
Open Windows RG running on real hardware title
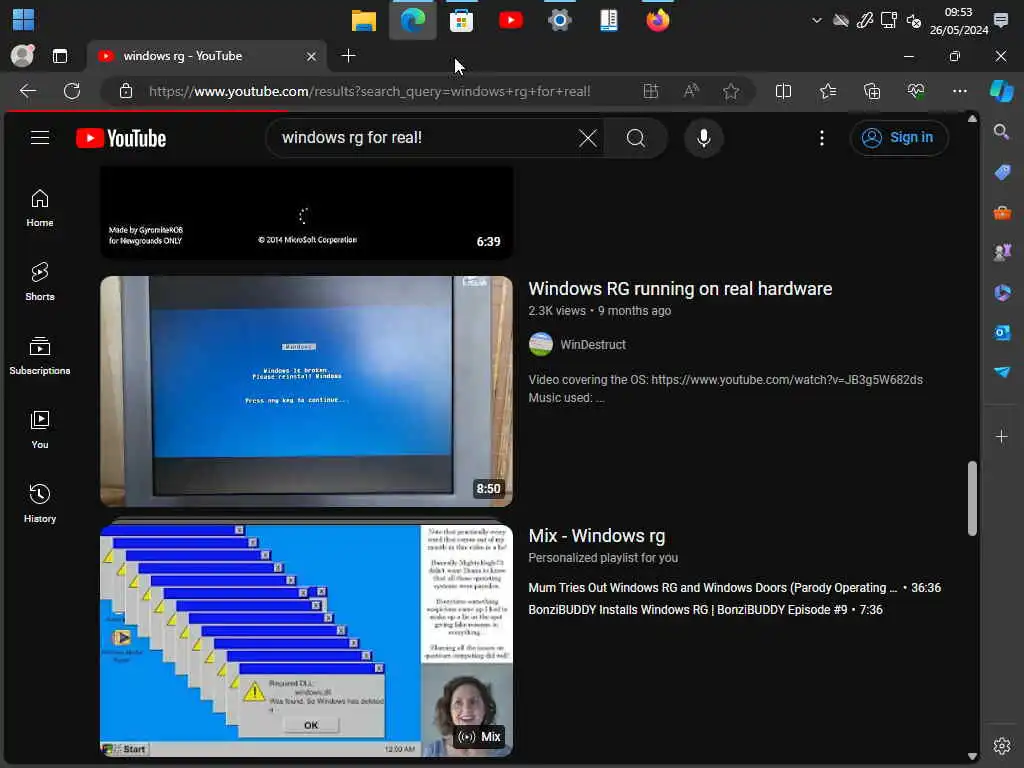[680, 289]
